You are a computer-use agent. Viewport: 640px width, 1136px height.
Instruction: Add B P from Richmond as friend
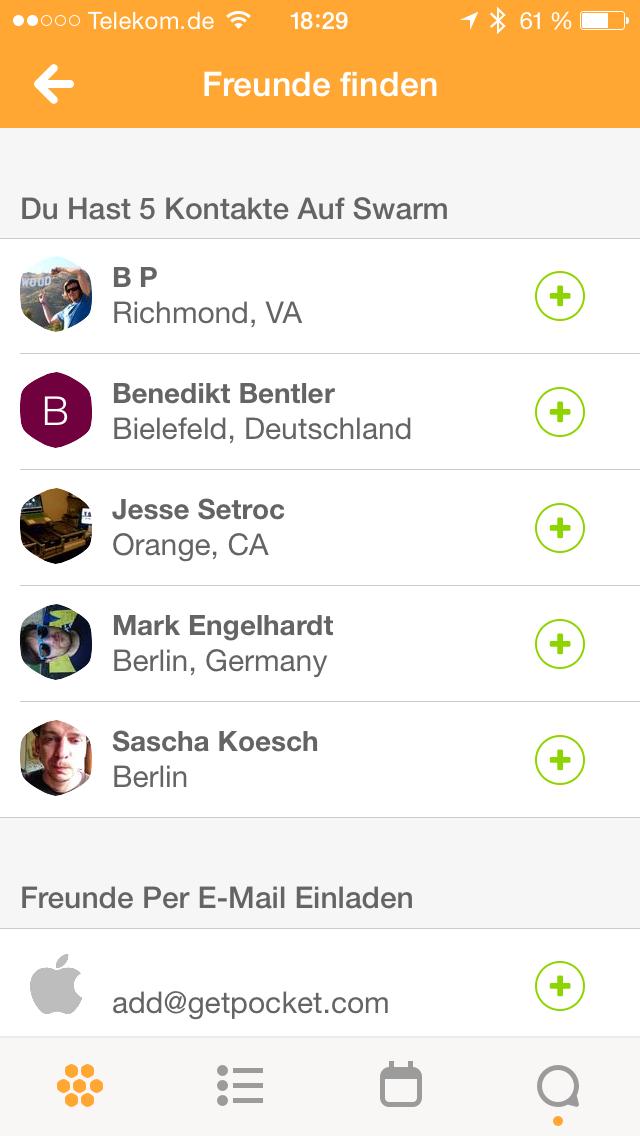(x=560, y=296)
